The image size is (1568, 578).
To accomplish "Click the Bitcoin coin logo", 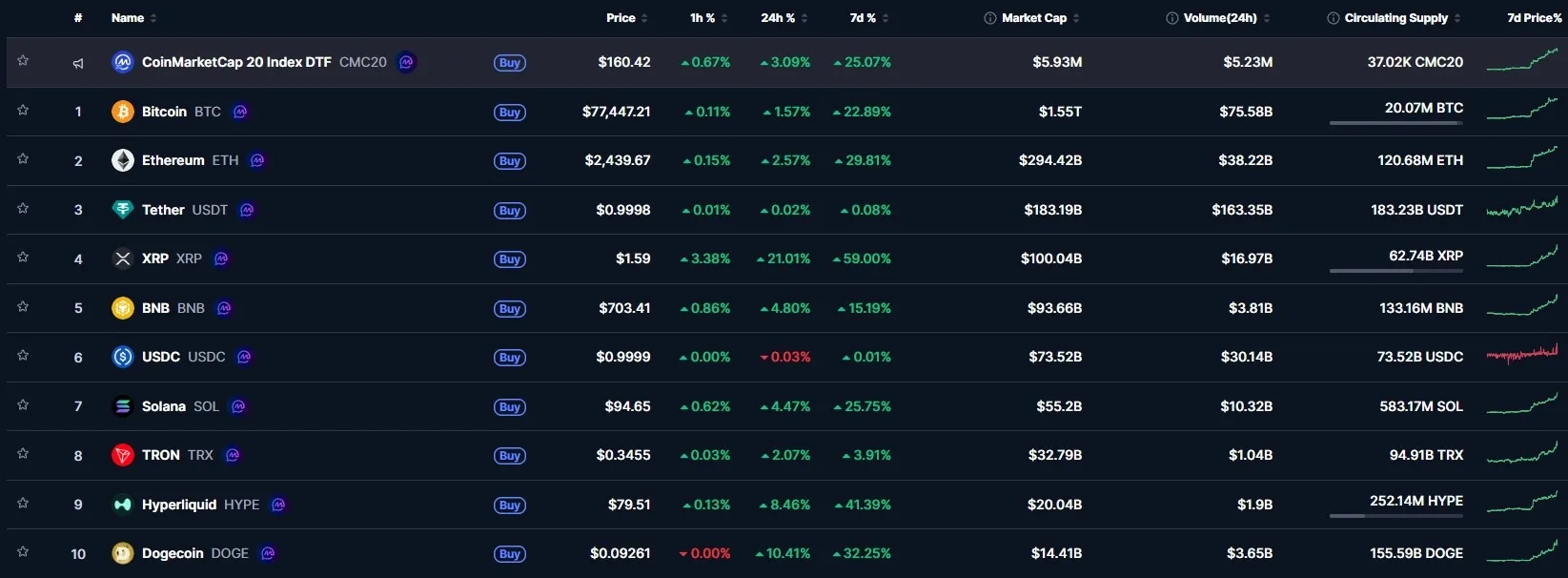I will coord(123,112).
